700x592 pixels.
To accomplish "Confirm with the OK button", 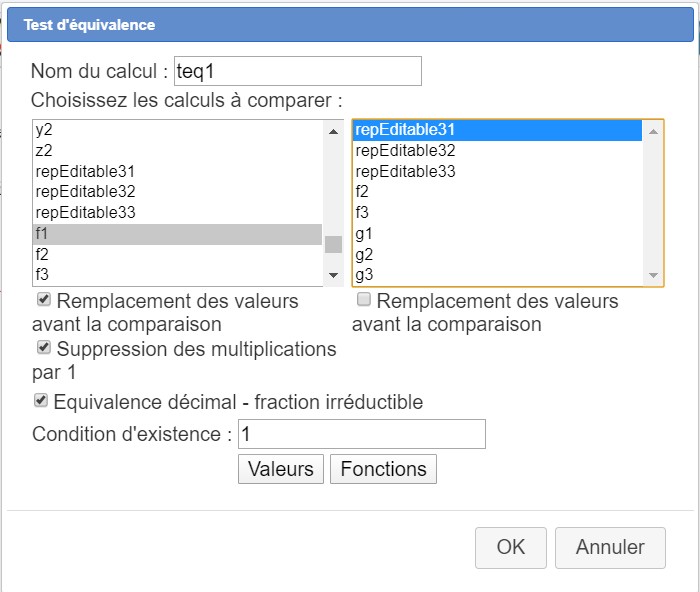I will 511,547.
